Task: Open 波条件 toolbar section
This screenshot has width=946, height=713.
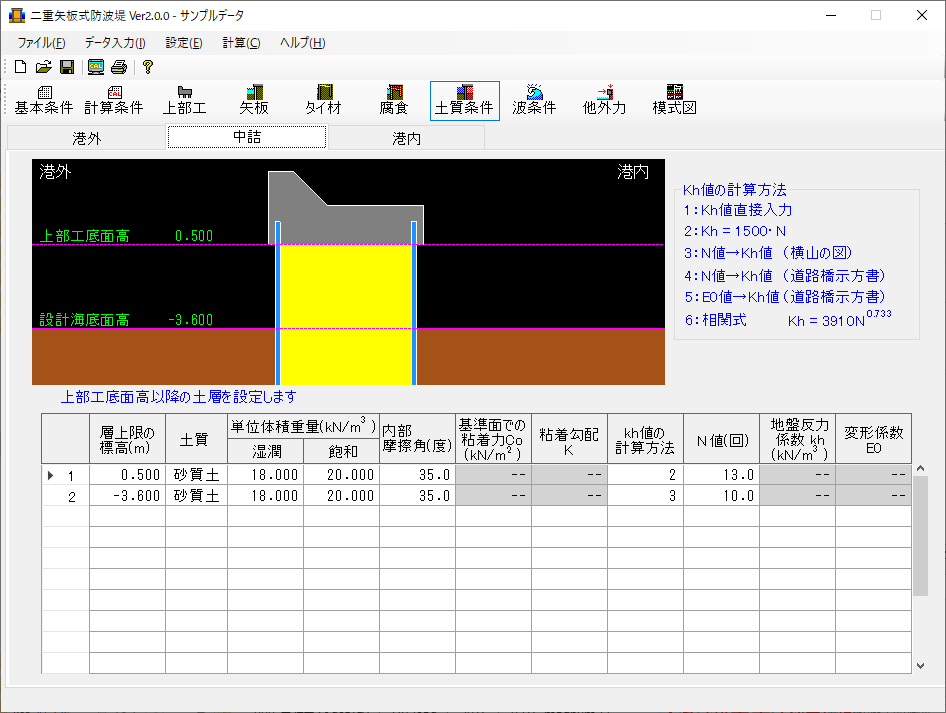Action: click(535, 101)
